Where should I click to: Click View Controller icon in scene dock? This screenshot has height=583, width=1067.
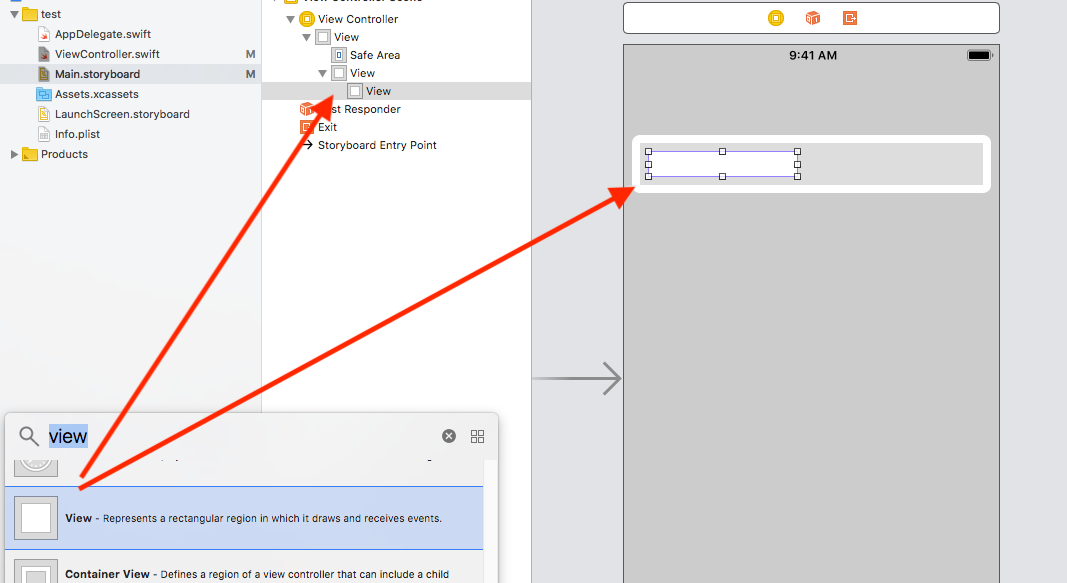click(x=776, y=18)
